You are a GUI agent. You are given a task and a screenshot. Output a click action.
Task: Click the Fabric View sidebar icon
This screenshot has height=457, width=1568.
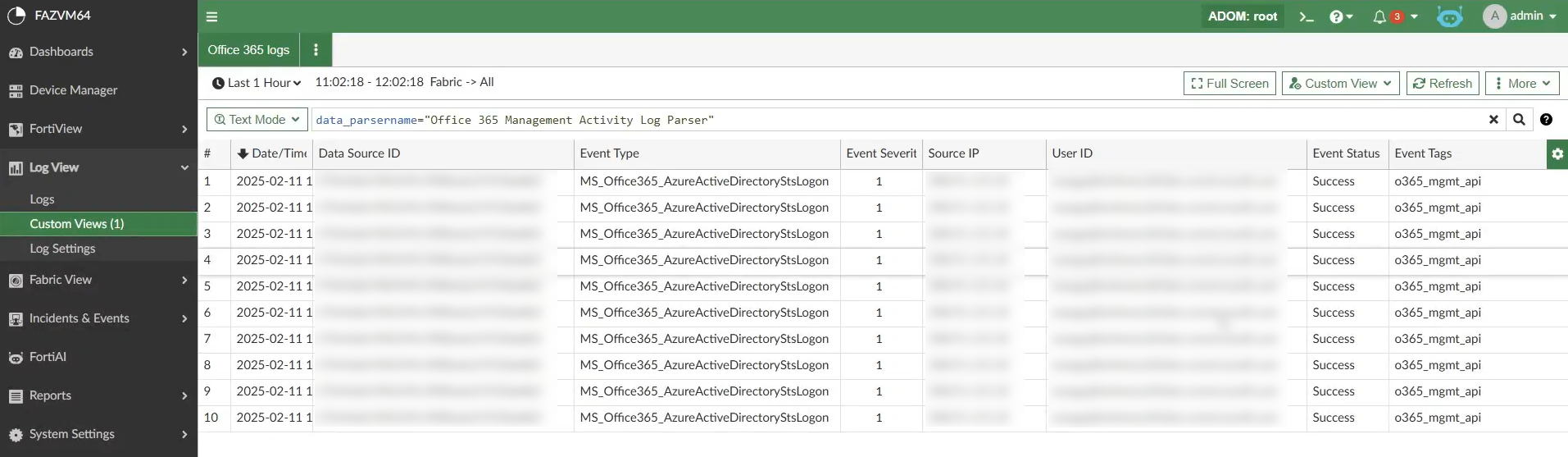(x=16, y=281)
